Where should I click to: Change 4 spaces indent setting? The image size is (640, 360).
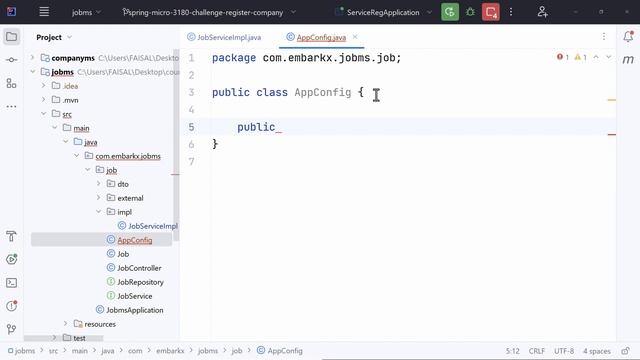[597, 351]
